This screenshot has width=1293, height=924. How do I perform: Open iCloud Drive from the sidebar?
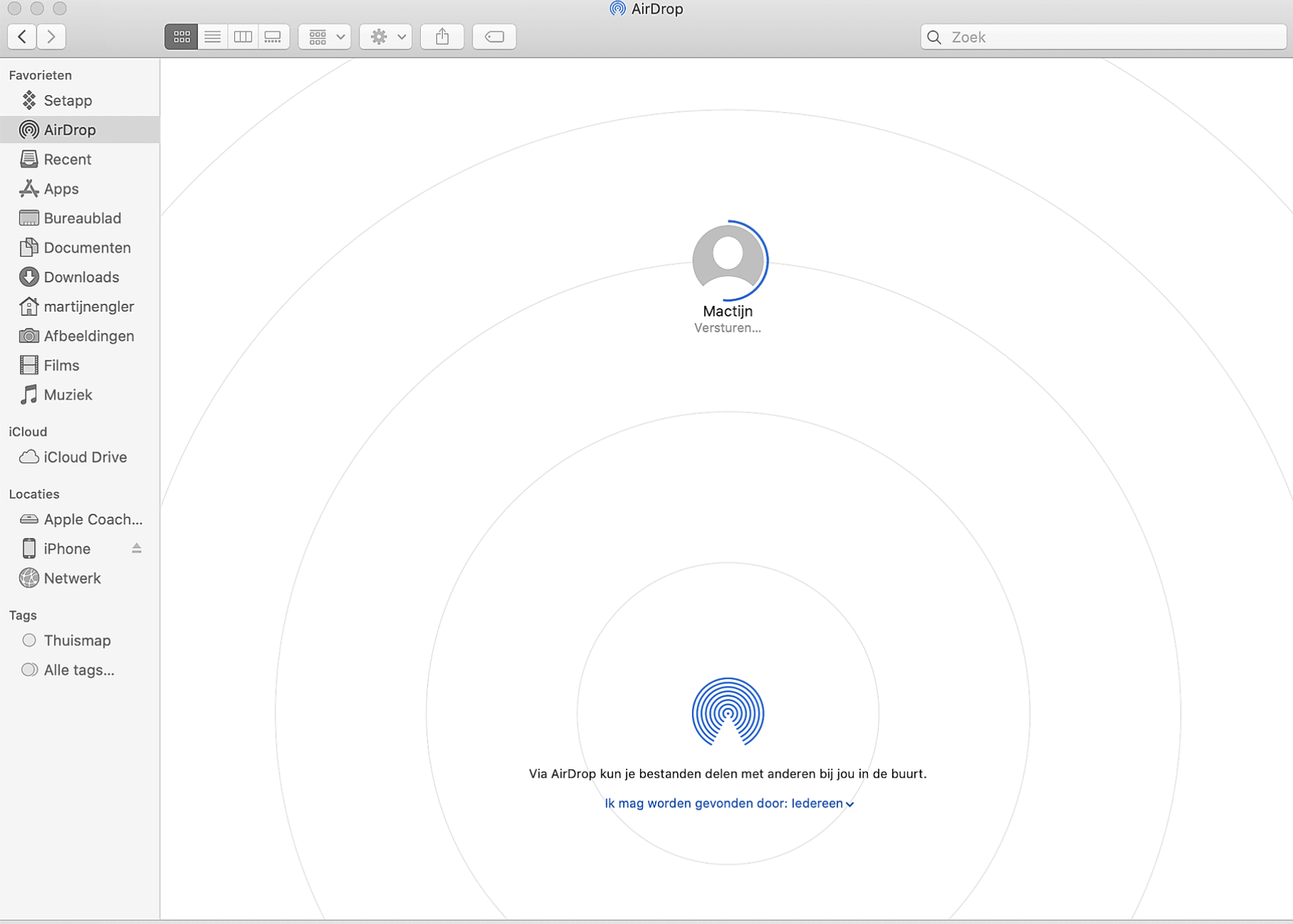point(84,457)
